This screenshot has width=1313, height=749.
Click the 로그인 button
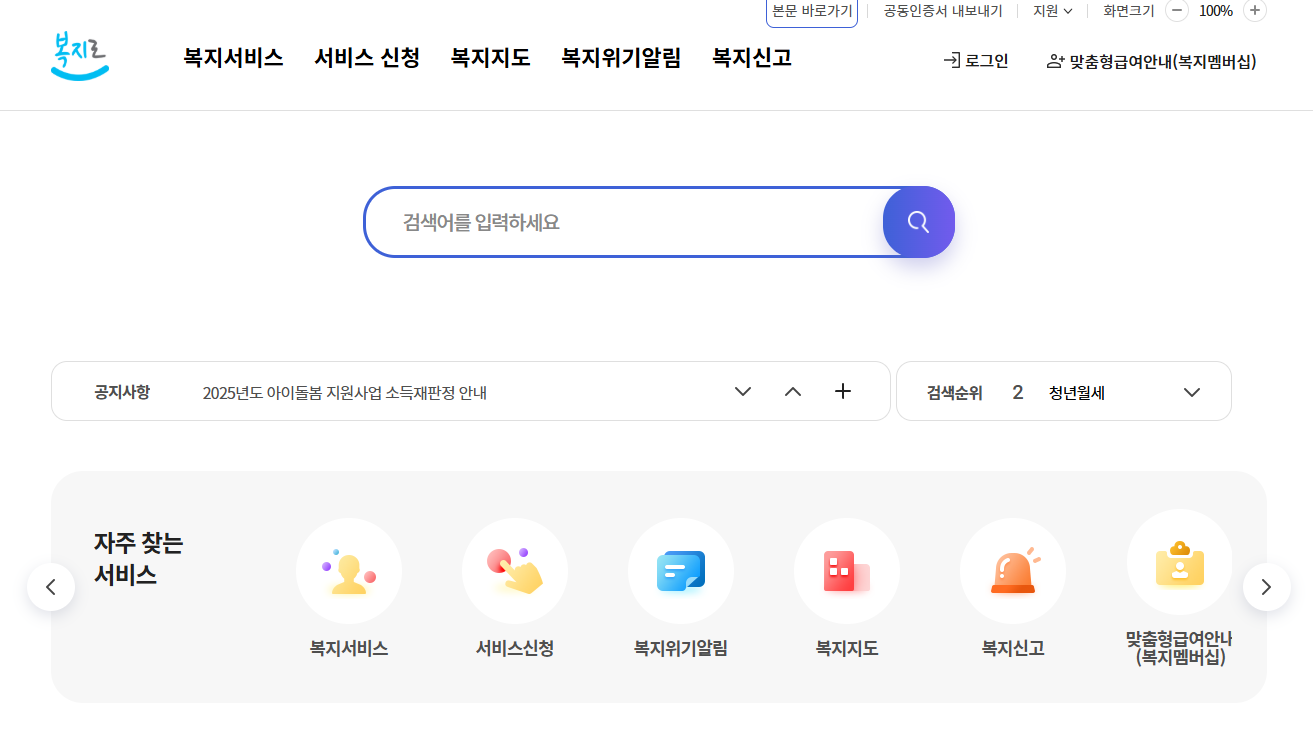pyautogui.click(x=975, y=60)
